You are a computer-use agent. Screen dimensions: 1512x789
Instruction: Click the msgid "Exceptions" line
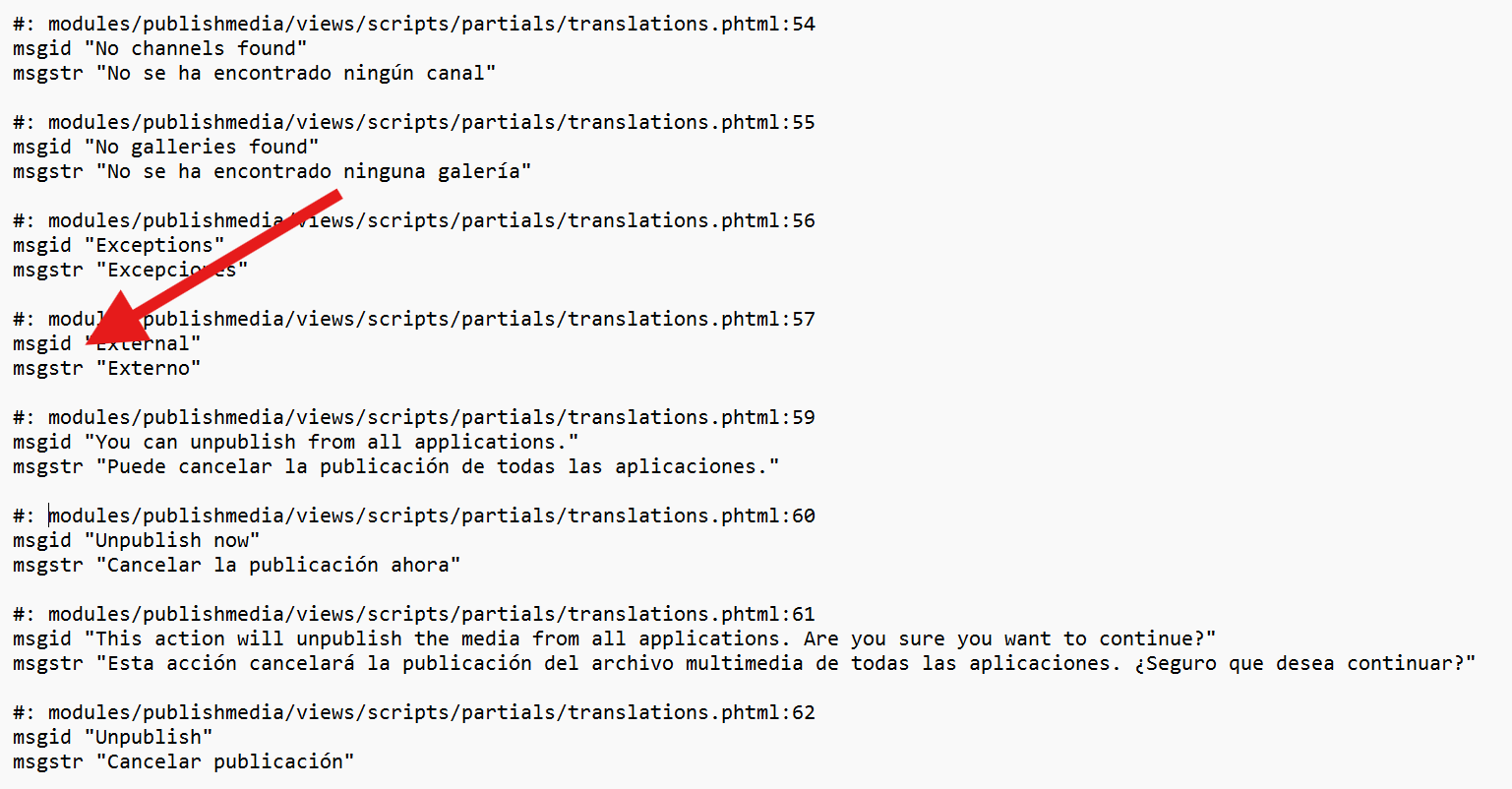119,245
